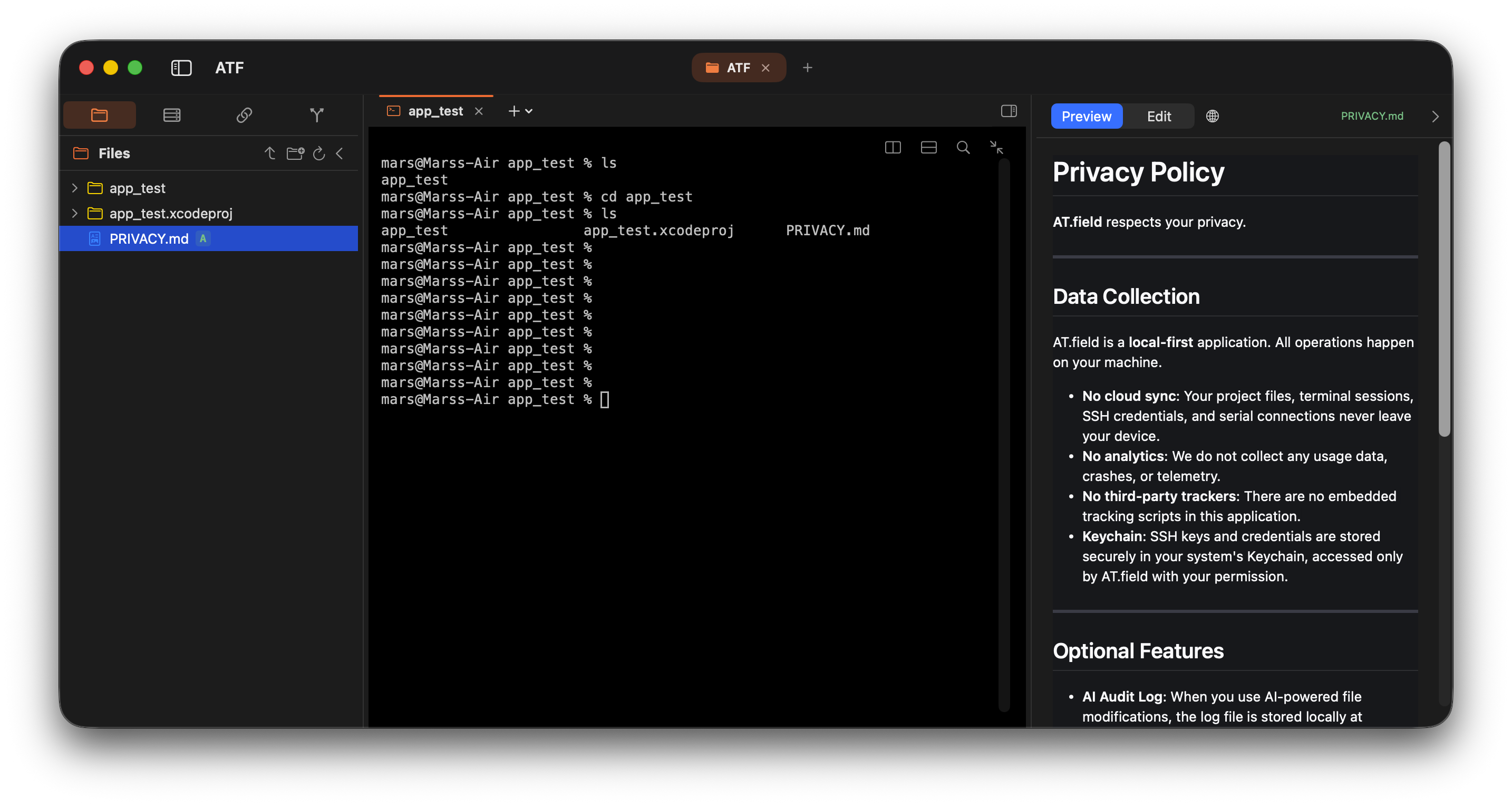Switch to the app_test terminal tab
This screenshot has height=806, width=1512.
point(435,111)
